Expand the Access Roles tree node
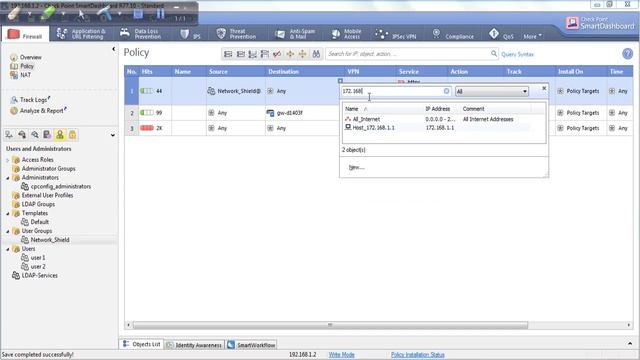The image size is (640, 360). coord(8,160)
